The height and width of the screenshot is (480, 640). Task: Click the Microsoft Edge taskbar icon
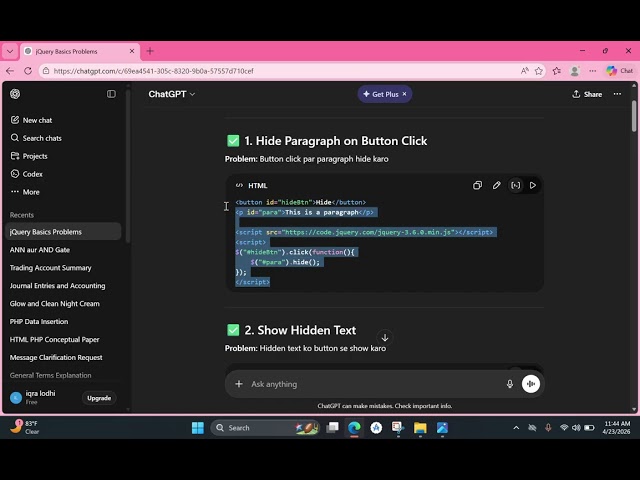[x=354, y=428]
